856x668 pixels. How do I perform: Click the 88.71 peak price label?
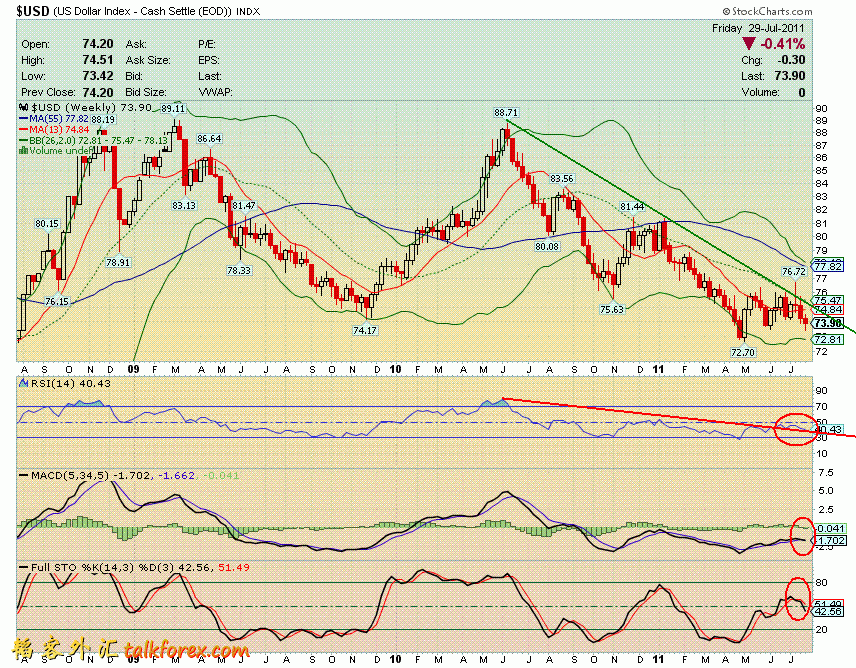[x=506, y=113]
